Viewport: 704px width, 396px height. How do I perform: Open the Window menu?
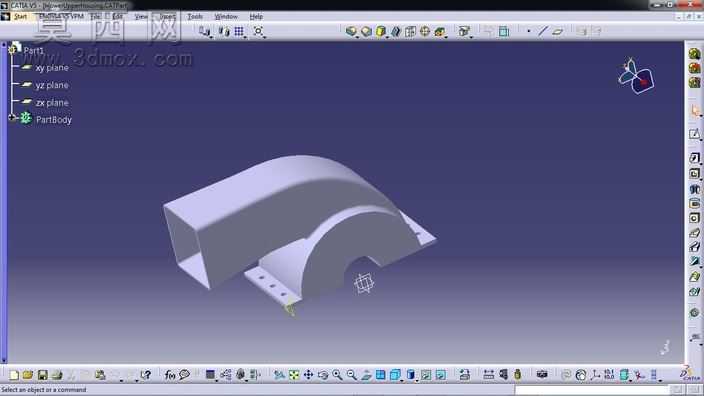[226, 17]
